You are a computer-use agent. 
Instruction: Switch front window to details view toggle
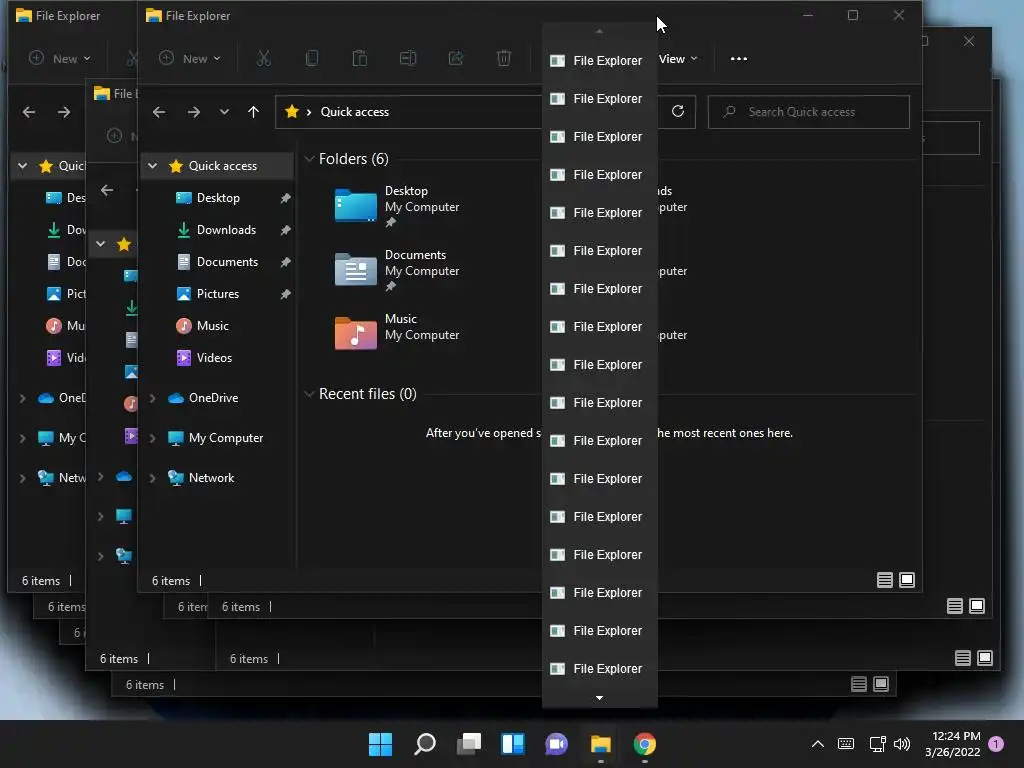coord(885,580)
